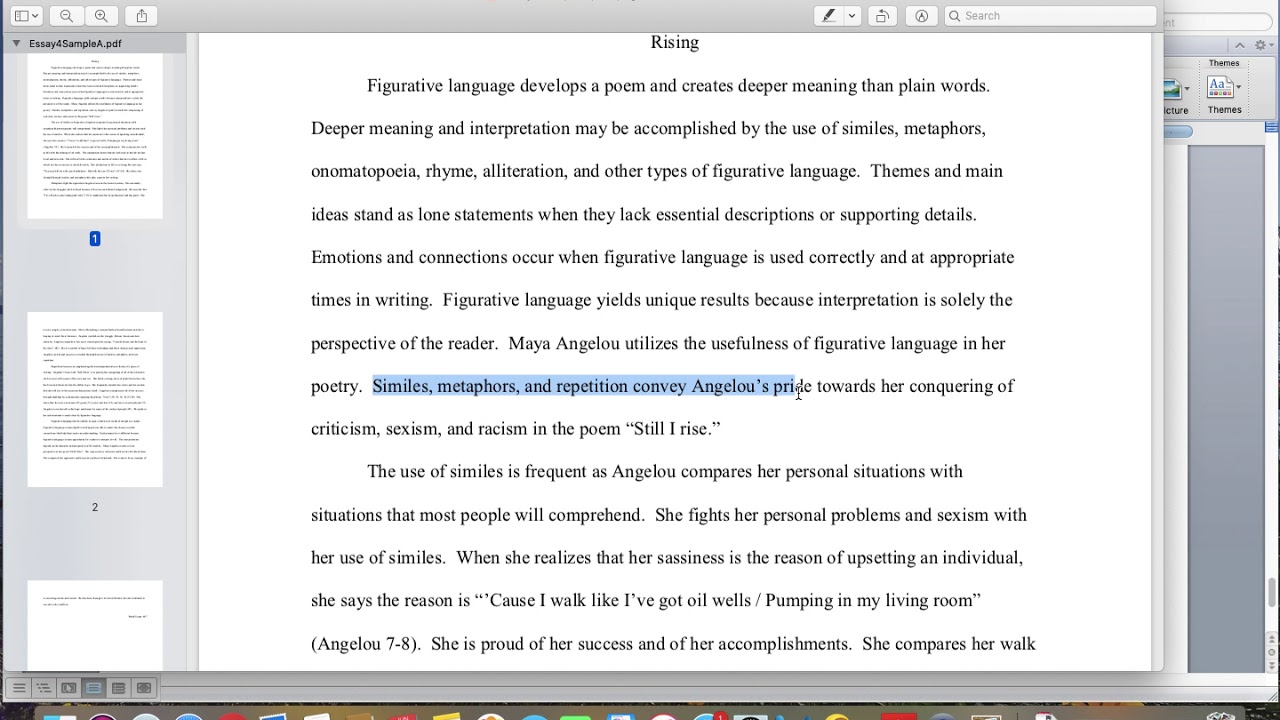
Task: Switch Word to Outline view
Action: (x=43, y=688)
